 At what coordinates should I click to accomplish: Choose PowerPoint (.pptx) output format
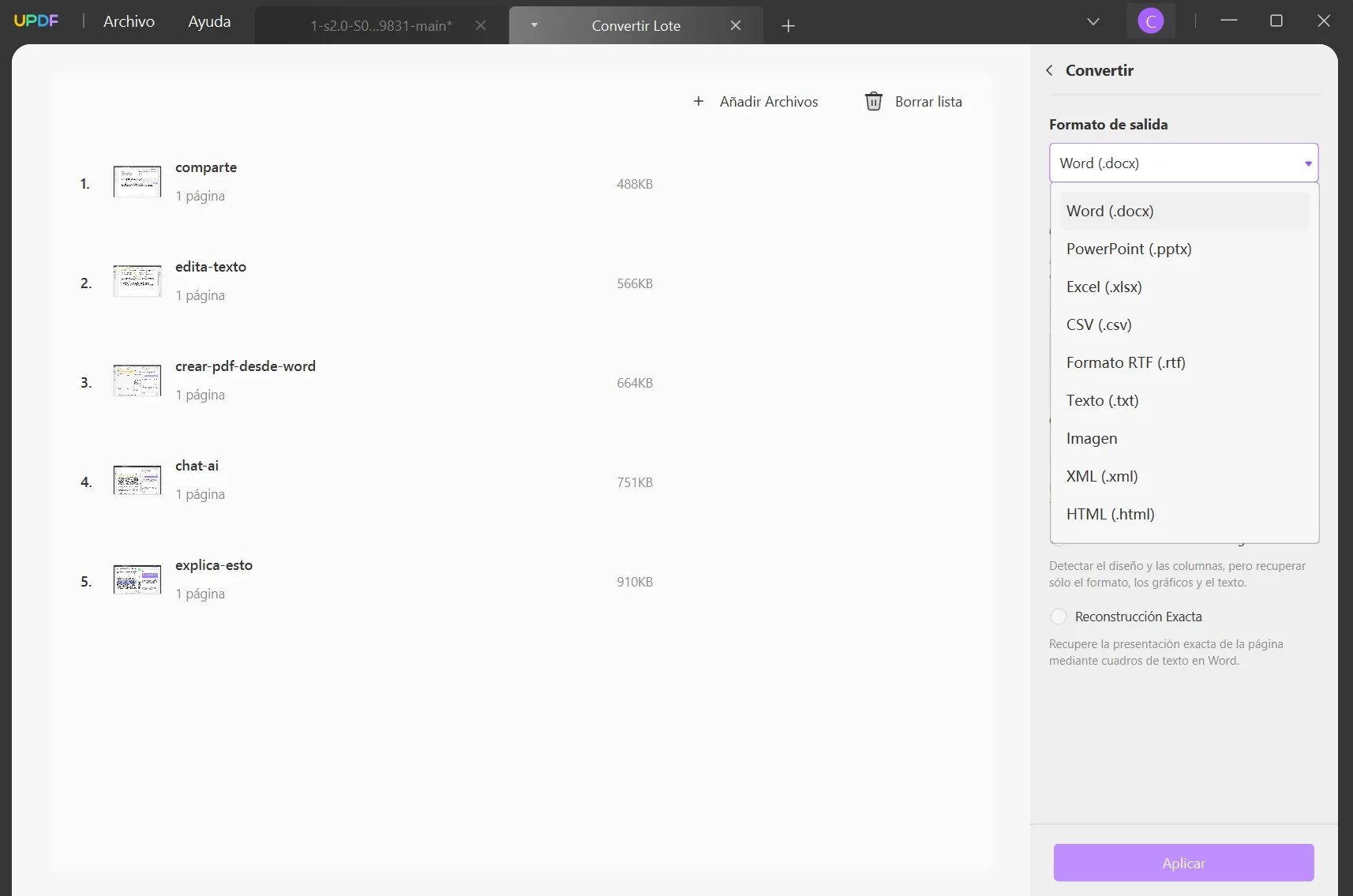1184,249
